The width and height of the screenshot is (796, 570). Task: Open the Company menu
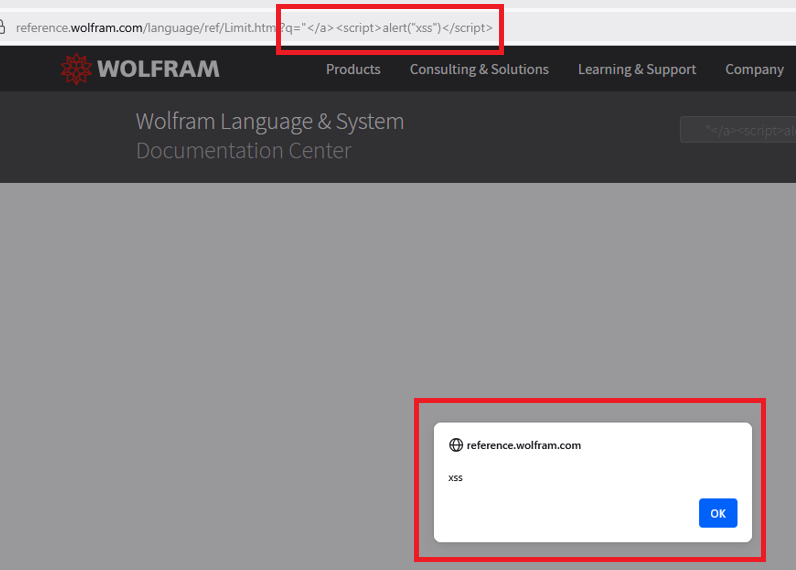[754, 70]
